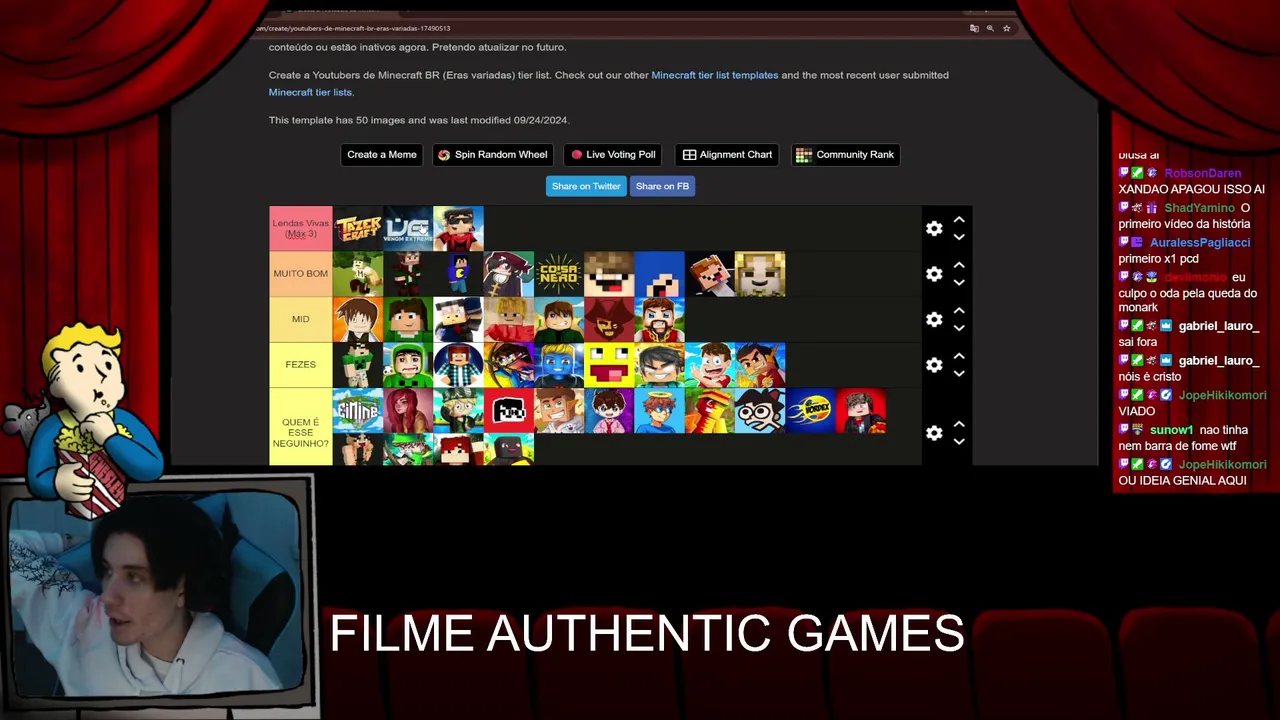
Task: Start a Live Voting Poll
Action: pyautogui.click(x=613, y=155)
